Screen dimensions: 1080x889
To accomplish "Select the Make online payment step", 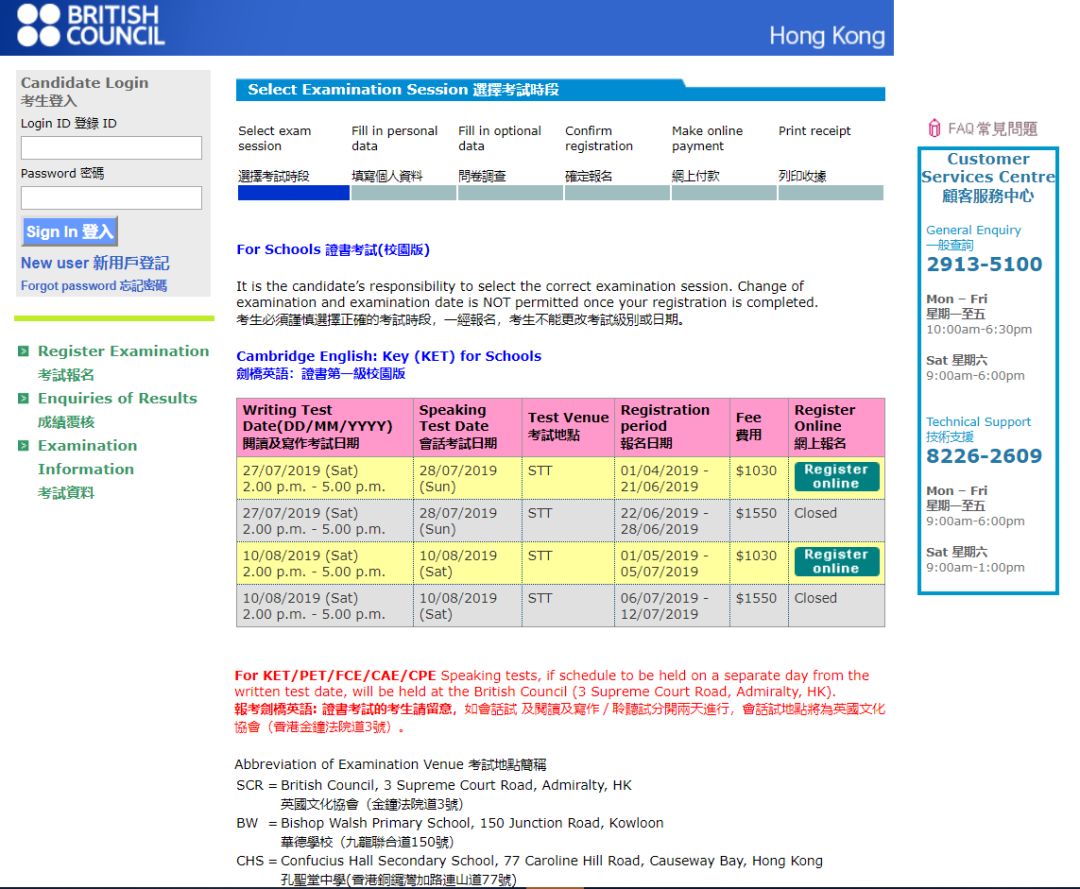I will pos(706,137).
